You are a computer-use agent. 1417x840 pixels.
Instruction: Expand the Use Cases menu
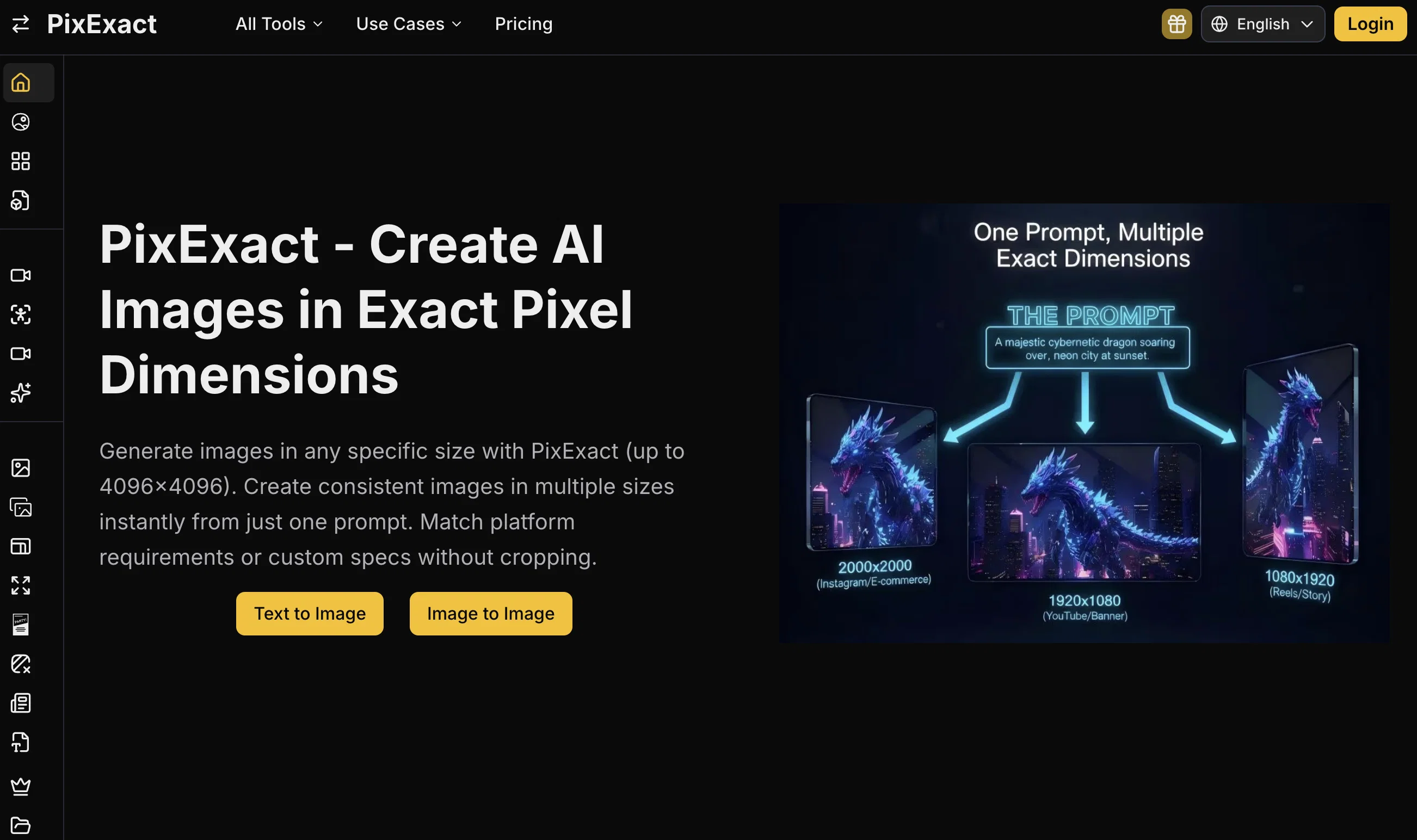tap(409, 24)
